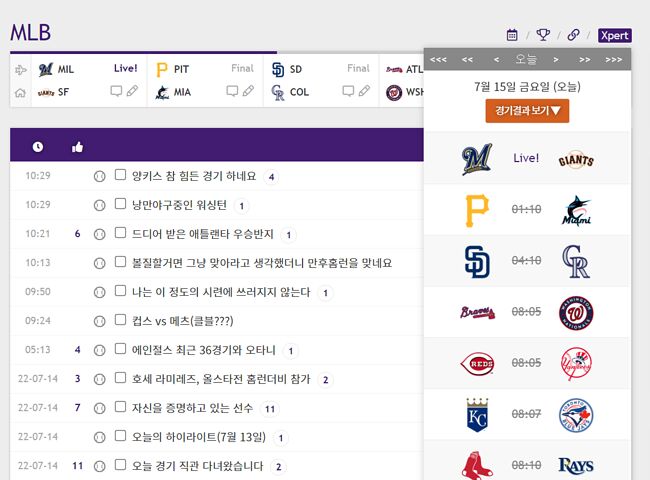
Task: Check the box for '나는 이 정도의 시련에' post
Action: coord(120,291)
